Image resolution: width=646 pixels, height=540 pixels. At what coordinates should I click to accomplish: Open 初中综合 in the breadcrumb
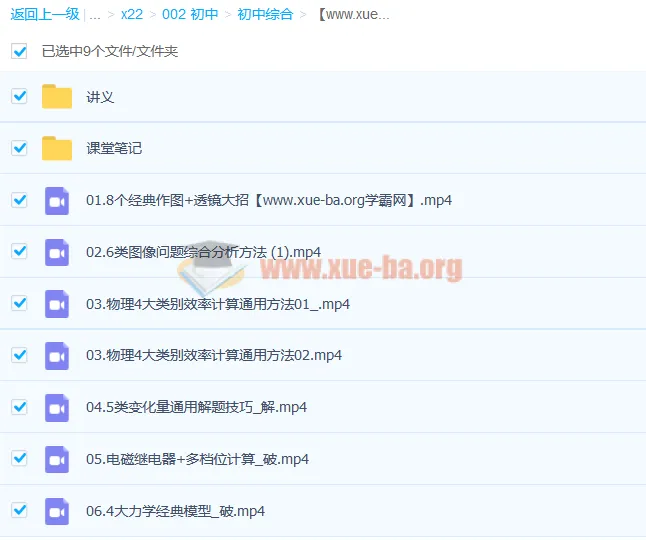point(265,15)
